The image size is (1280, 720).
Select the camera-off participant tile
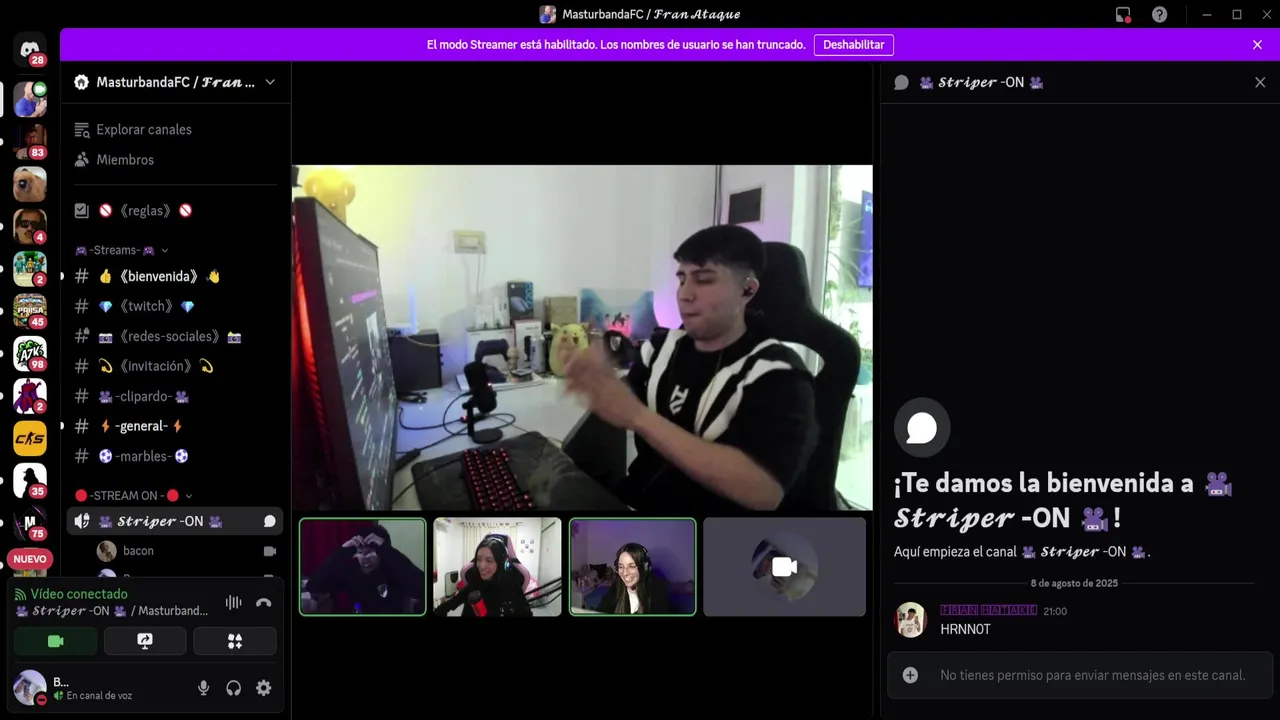785,566
